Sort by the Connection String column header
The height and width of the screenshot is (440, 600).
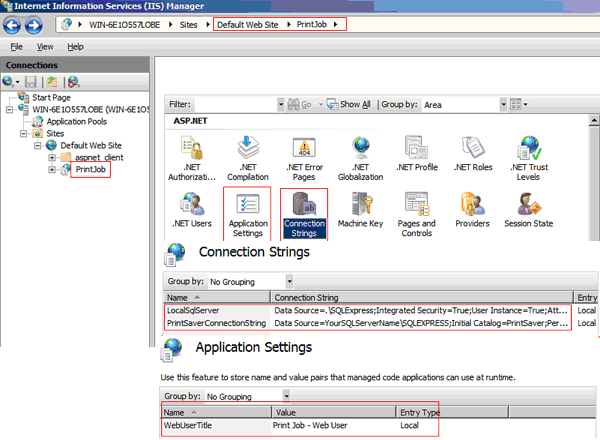[422, 297]
